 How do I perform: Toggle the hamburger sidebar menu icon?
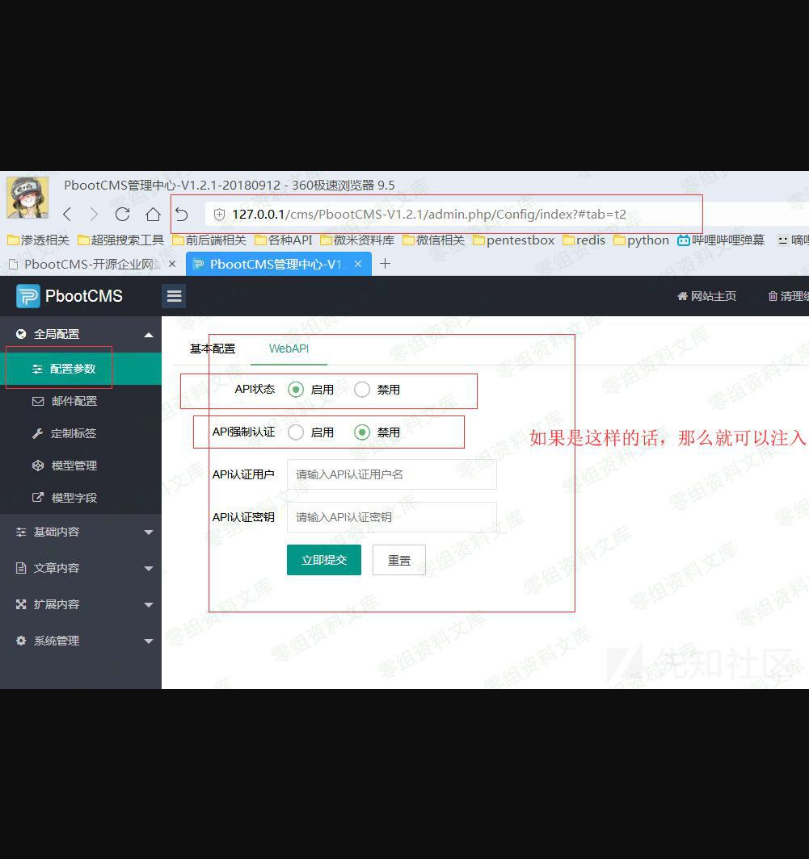(174, 296)
